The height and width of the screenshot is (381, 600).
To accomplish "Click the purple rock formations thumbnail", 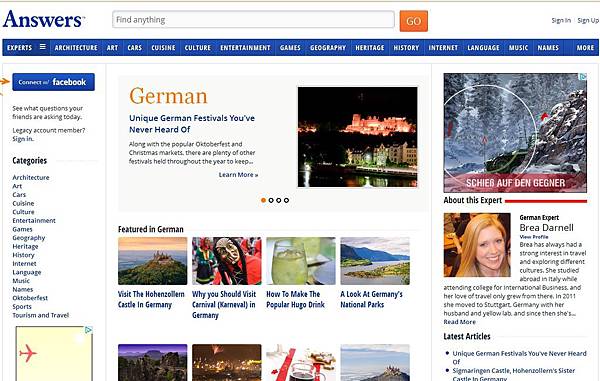I will click(152, 363).
